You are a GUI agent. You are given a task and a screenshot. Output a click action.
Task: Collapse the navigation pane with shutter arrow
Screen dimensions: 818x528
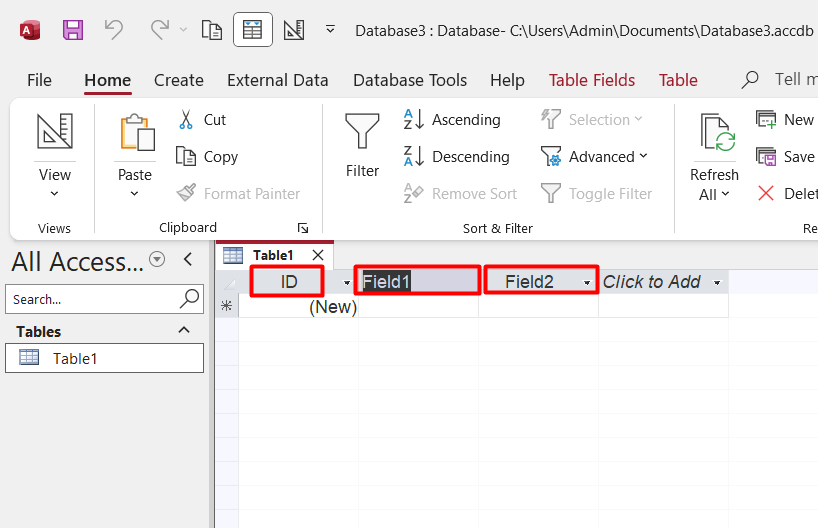click(188, 259)
